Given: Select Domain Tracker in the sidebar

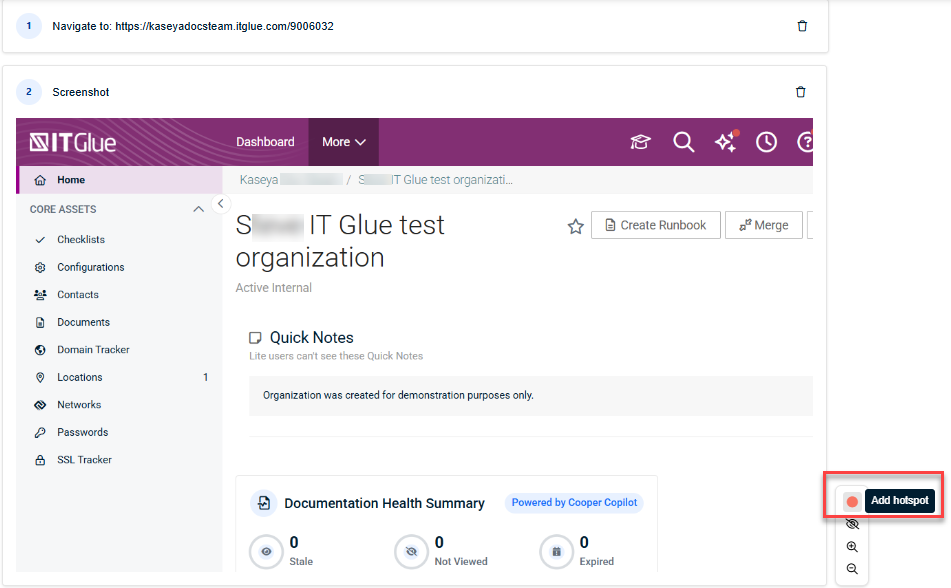Looking at the screenshot, I should (93, 350).
